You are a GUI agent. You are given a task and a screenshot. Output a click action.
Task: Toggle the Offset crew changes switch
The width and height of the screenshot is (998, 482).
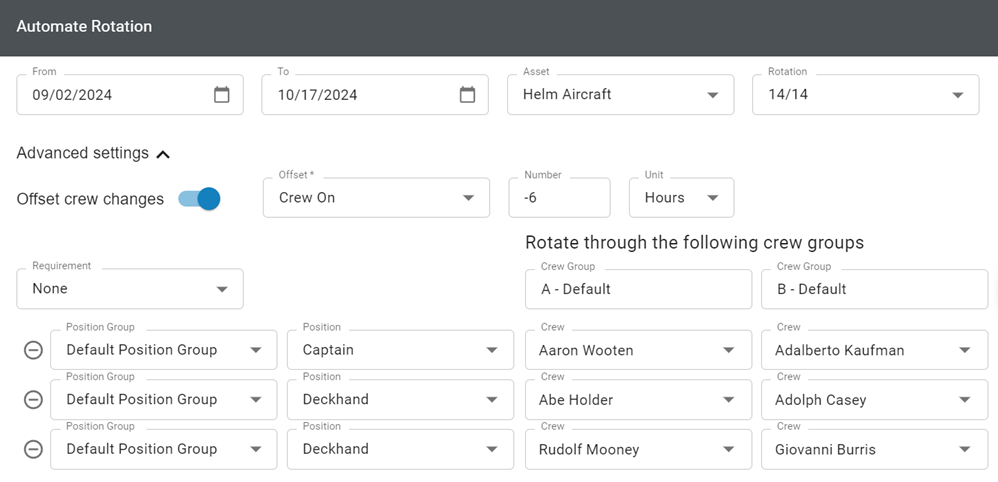click(x=199, y=199)
